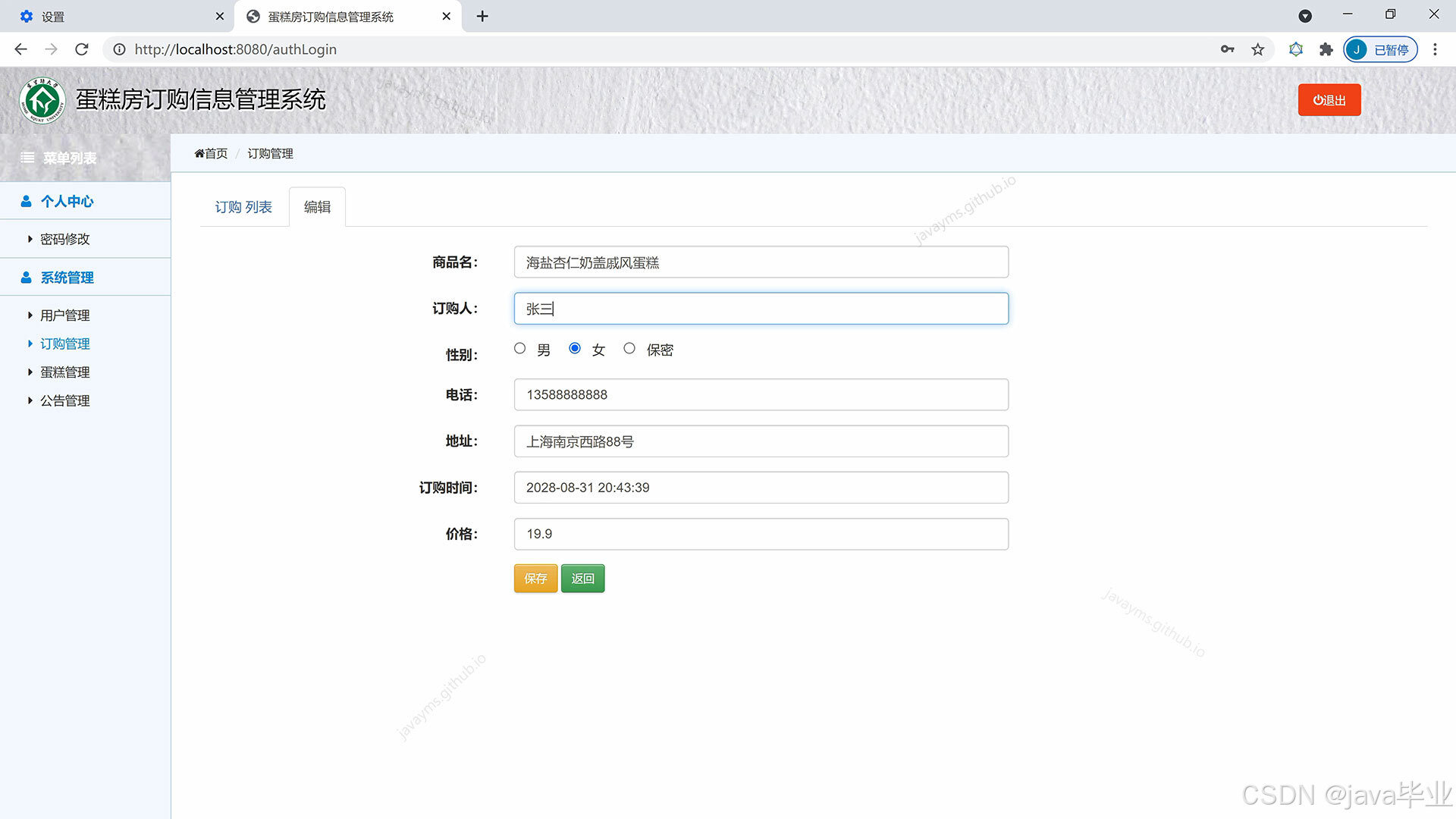Viewport: 1456px width, 819px height.
Task: Open the saved passwords key icon
Action: point(1227,49)
